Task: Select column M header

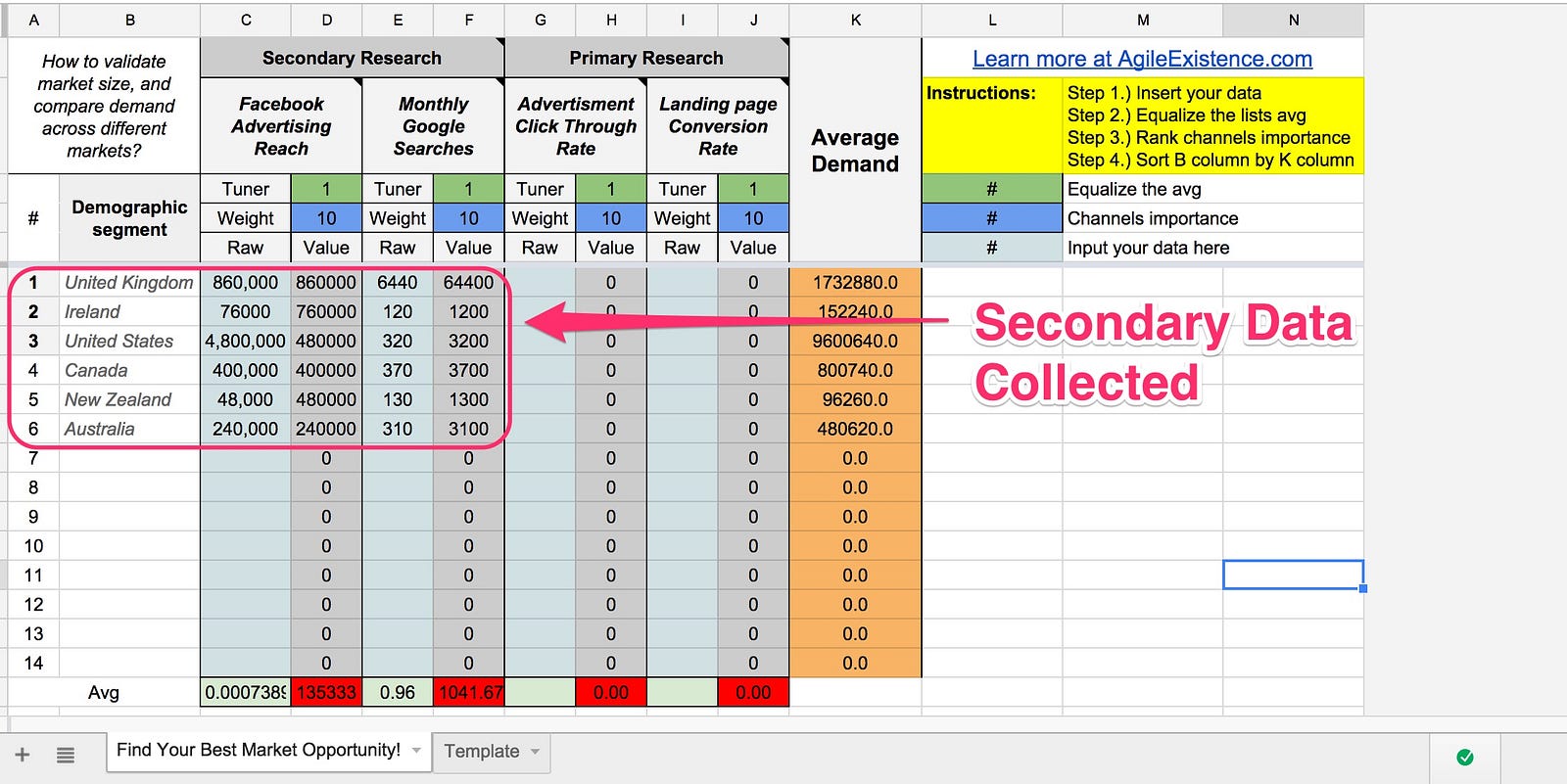Action: point(1143,20)
